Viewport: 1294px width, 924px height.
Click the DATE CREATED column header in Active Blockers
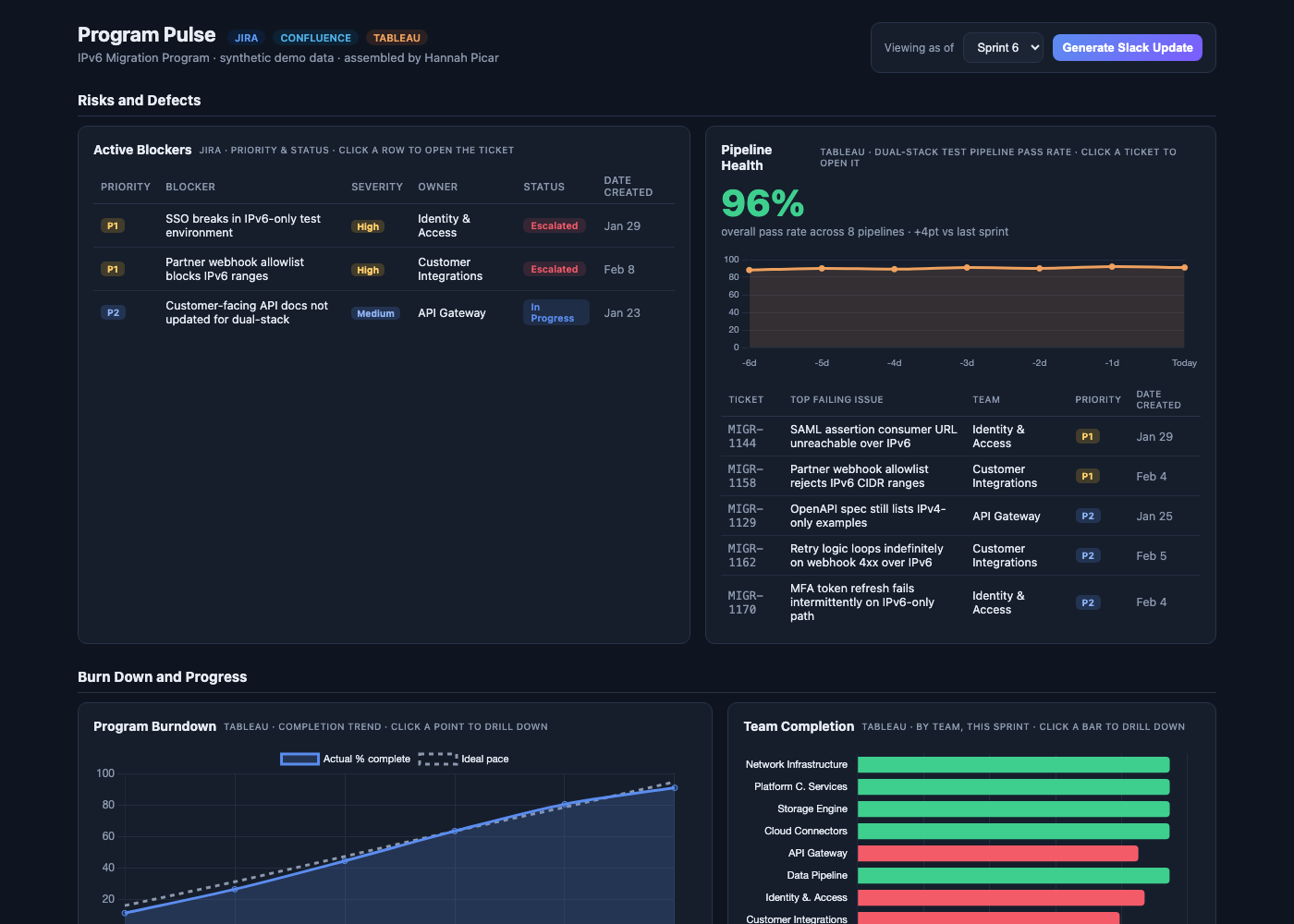click(629, 186)
